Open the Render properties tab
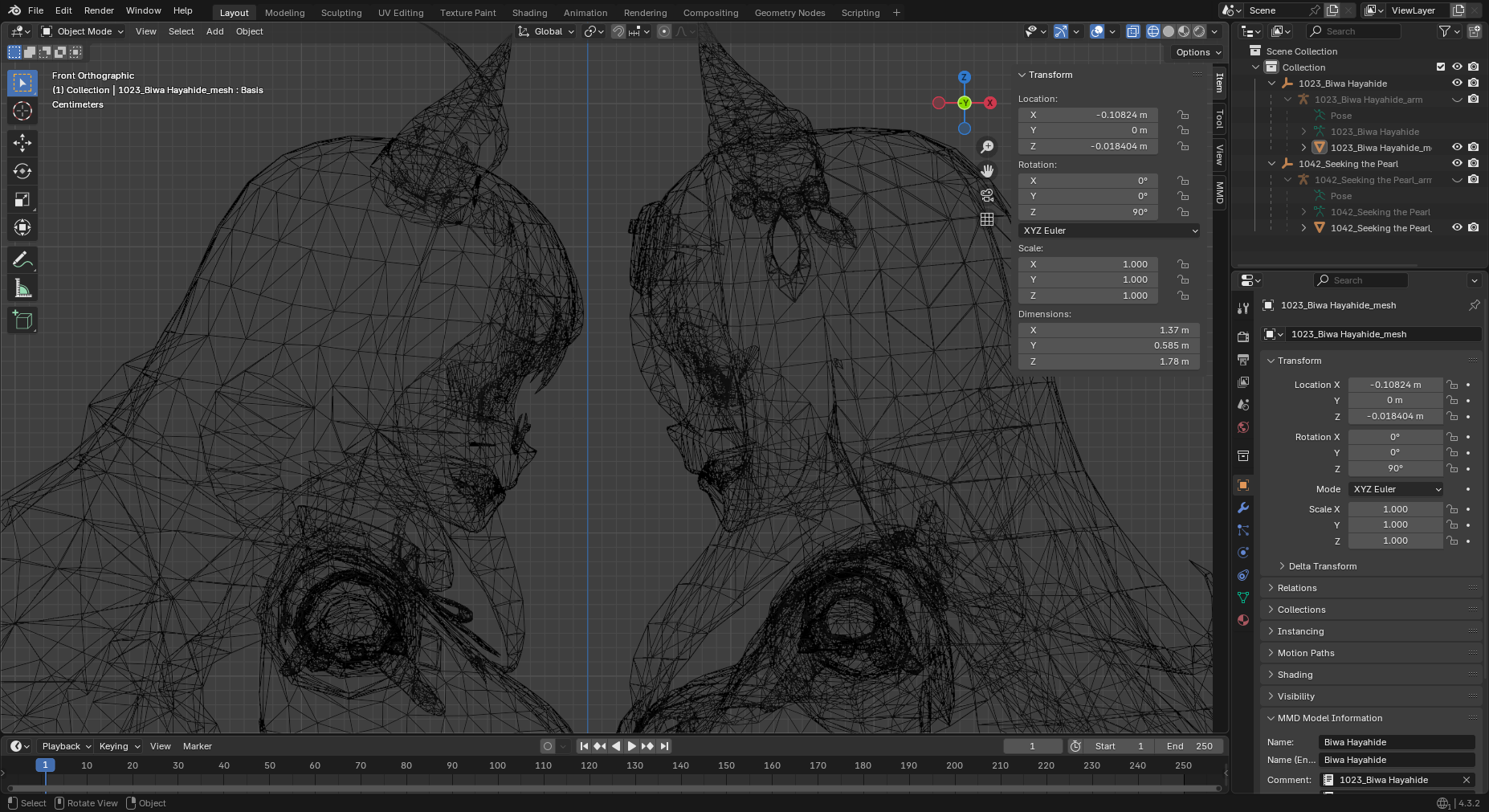The width and height of the screenshot is (1489, 812). tap(1243, 337)
